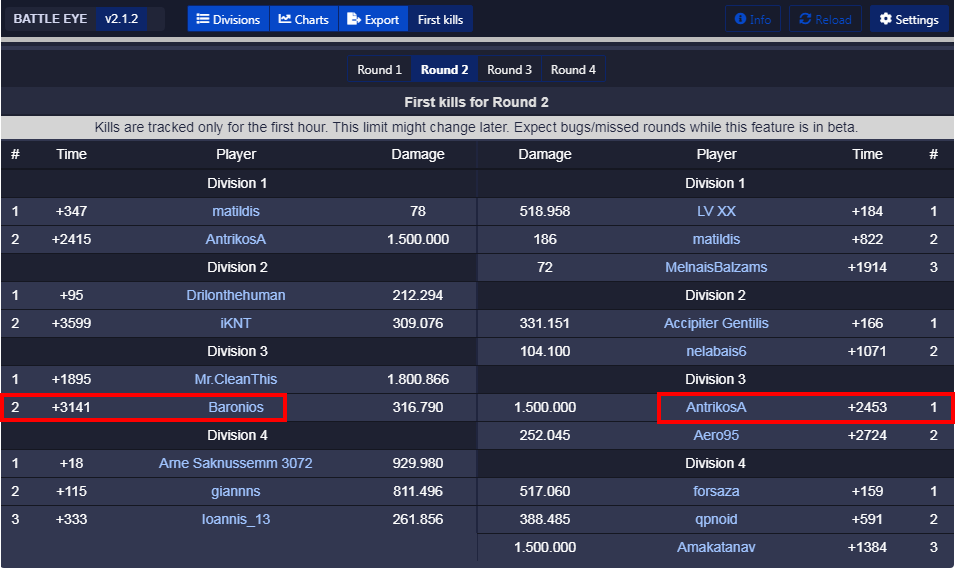Image resolution: width=955 pixels, height=568 pixels.
Task: Click the right Time column header
Action: [867, 155]
